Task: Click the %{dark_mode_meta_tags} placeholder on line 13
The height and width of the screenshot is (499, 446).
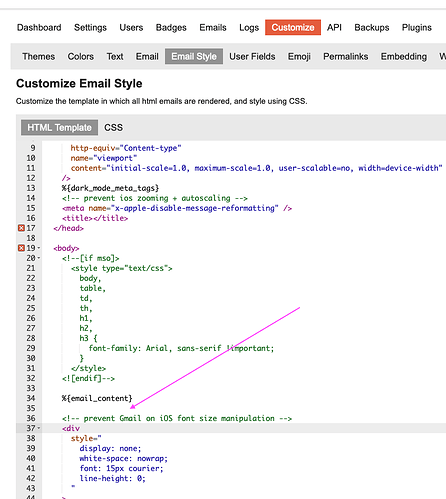Action: [110, 188]
